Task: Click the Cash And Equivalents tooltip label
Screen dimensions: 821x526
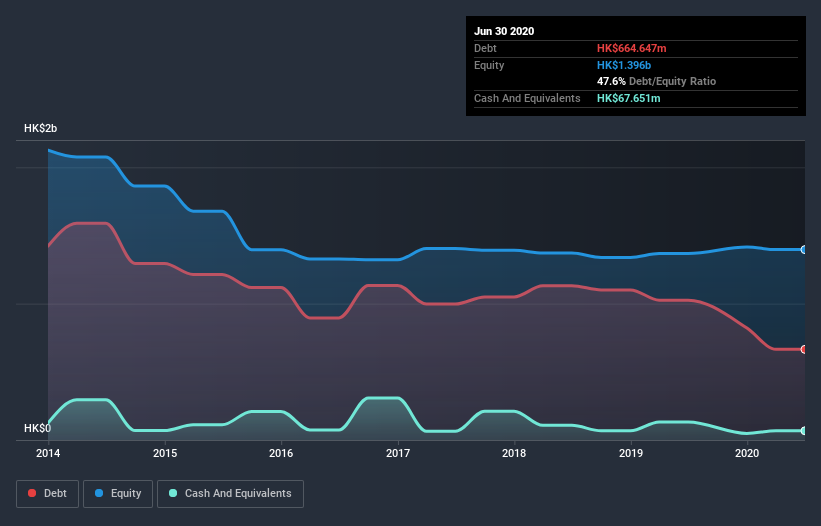Action: click(527, 98)
